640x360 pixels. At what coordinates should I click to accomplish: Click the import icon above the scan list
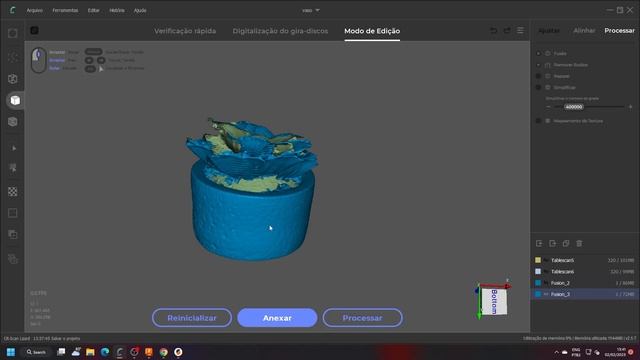coord(539,243)
